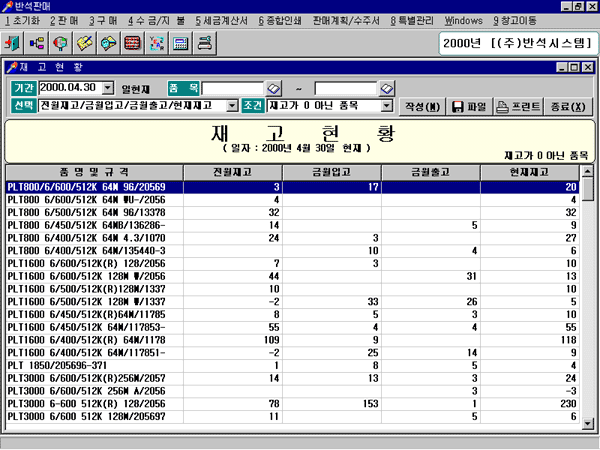The width and height of the screenshot is (600, 450).
Task: Click the 파일 save-to-file button
Action: tap(470, 106)
